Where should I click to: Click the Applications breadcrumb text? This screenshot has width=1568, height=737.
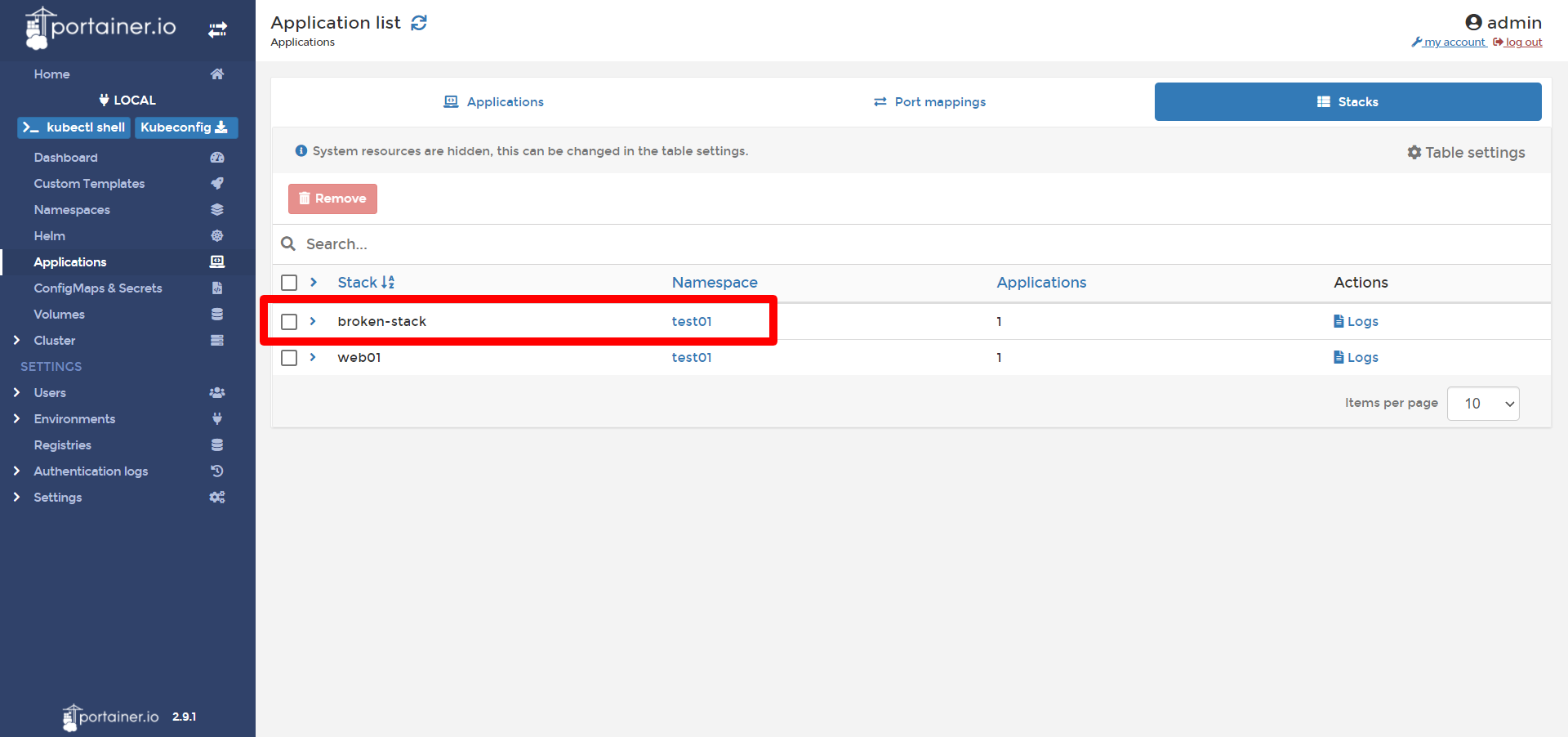click(x=303, y=42)
